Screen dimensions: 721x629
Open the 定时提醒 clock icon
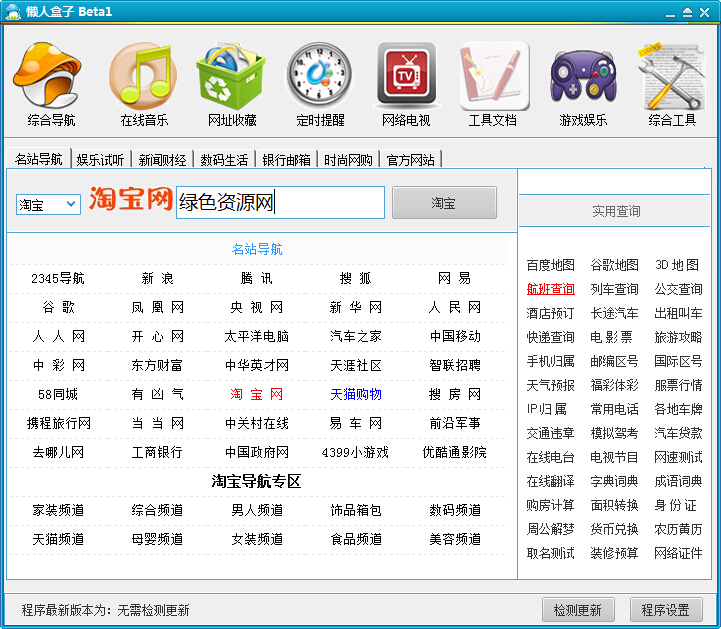pyautogui.click(x=319, y=75)
